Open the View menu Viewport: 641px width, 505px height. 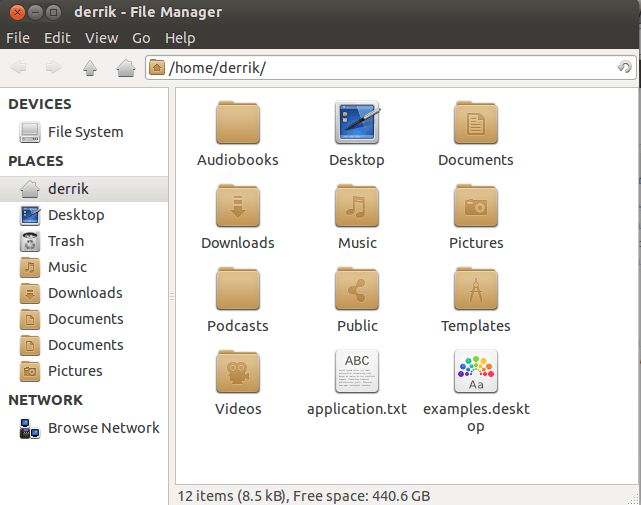tap(101, 38)
